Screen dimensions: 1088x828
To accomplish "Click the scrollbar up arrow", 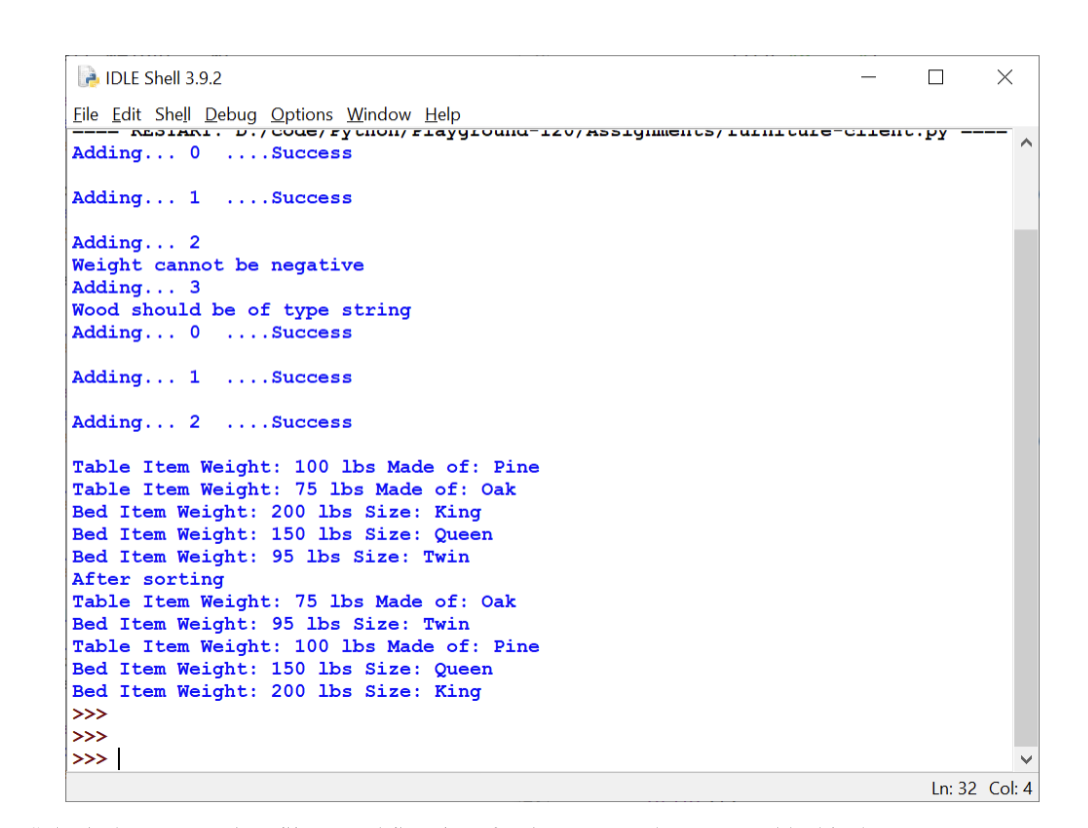I will pos(1026,141).
